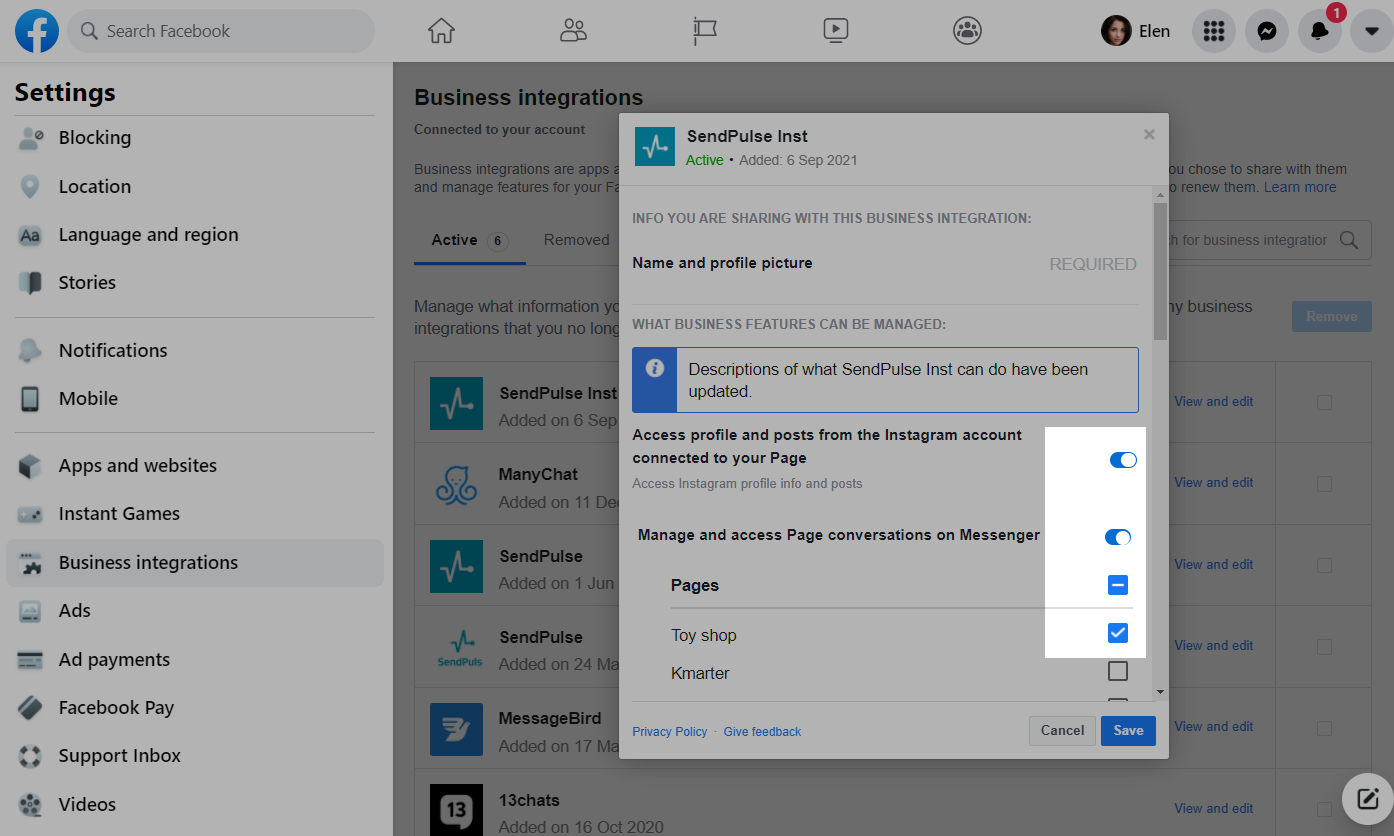Select Business integrations in sidebar
Viewport: 1394px width, 836px height.
[195, 563]
